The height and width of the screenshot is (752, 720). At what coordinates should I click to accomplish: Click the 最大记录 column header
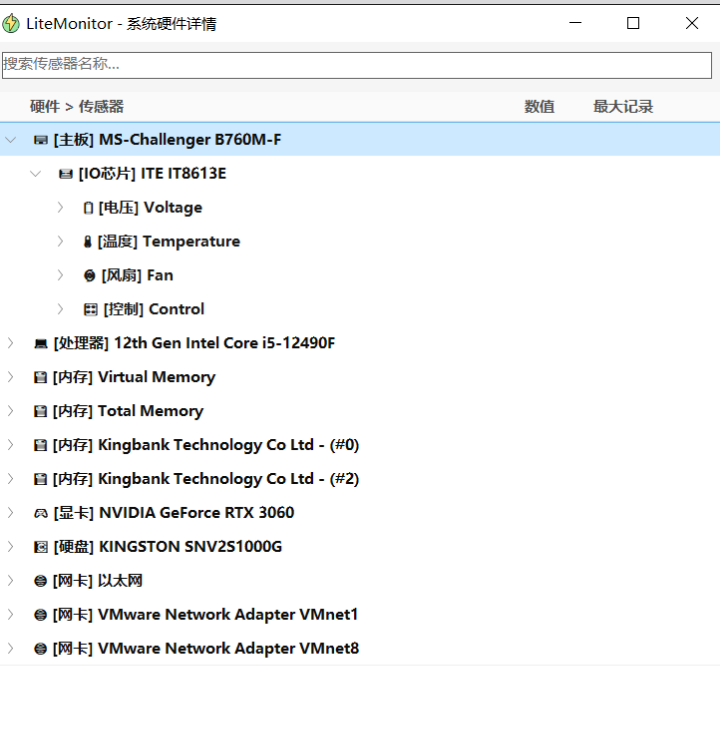pos(623,106)
